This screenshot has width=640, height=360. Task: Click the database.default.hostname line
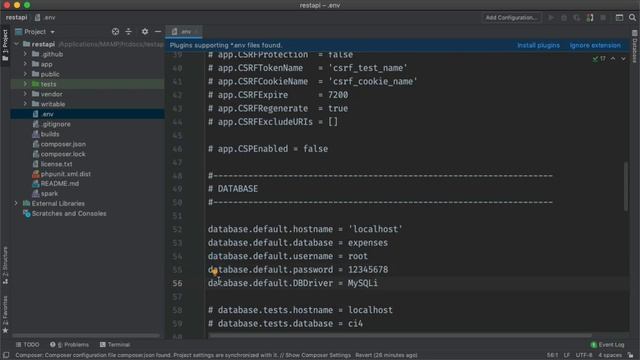[x=305, y=229]
